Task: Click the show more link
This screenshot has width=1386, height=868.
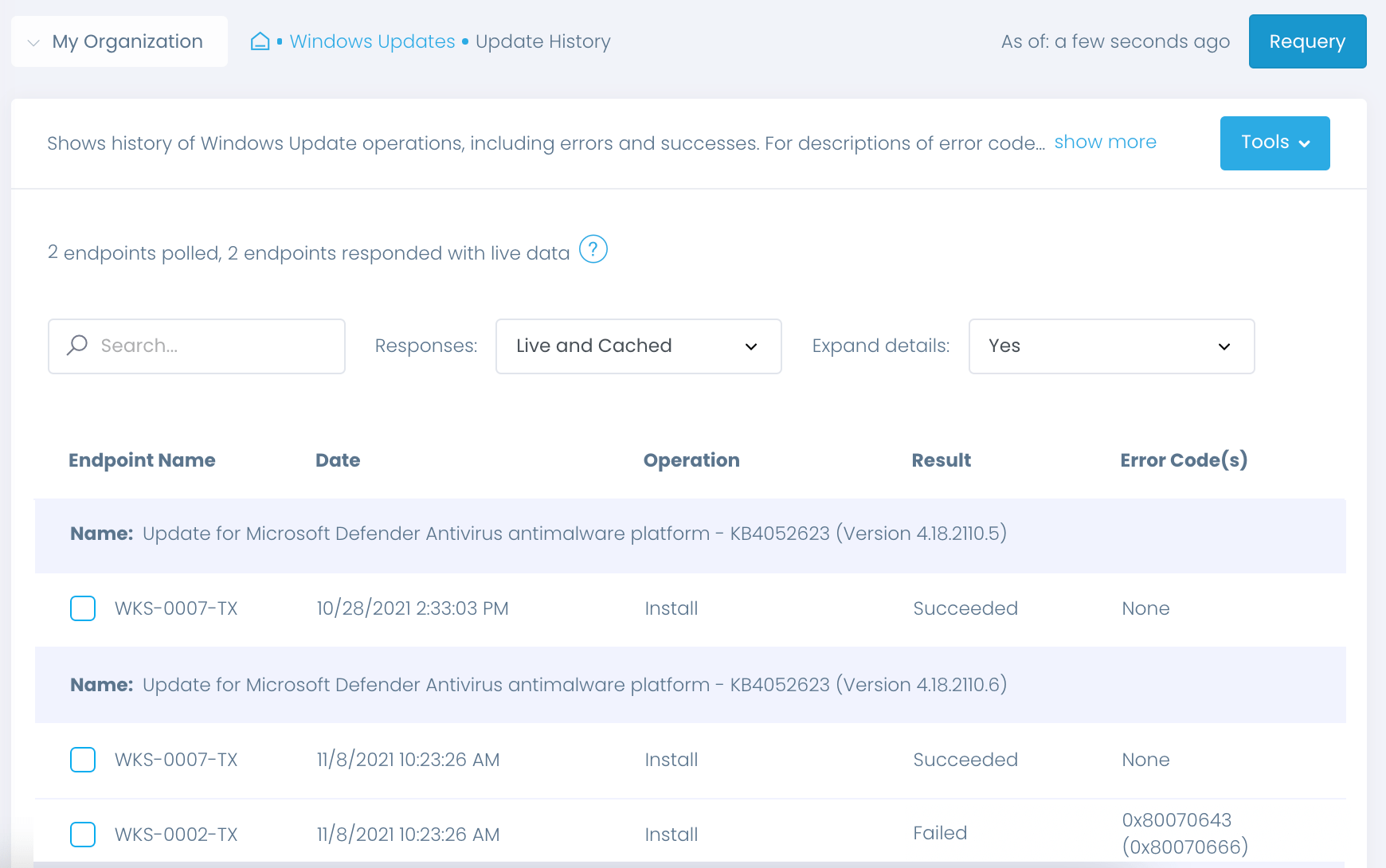Action: pos(1105,142)
